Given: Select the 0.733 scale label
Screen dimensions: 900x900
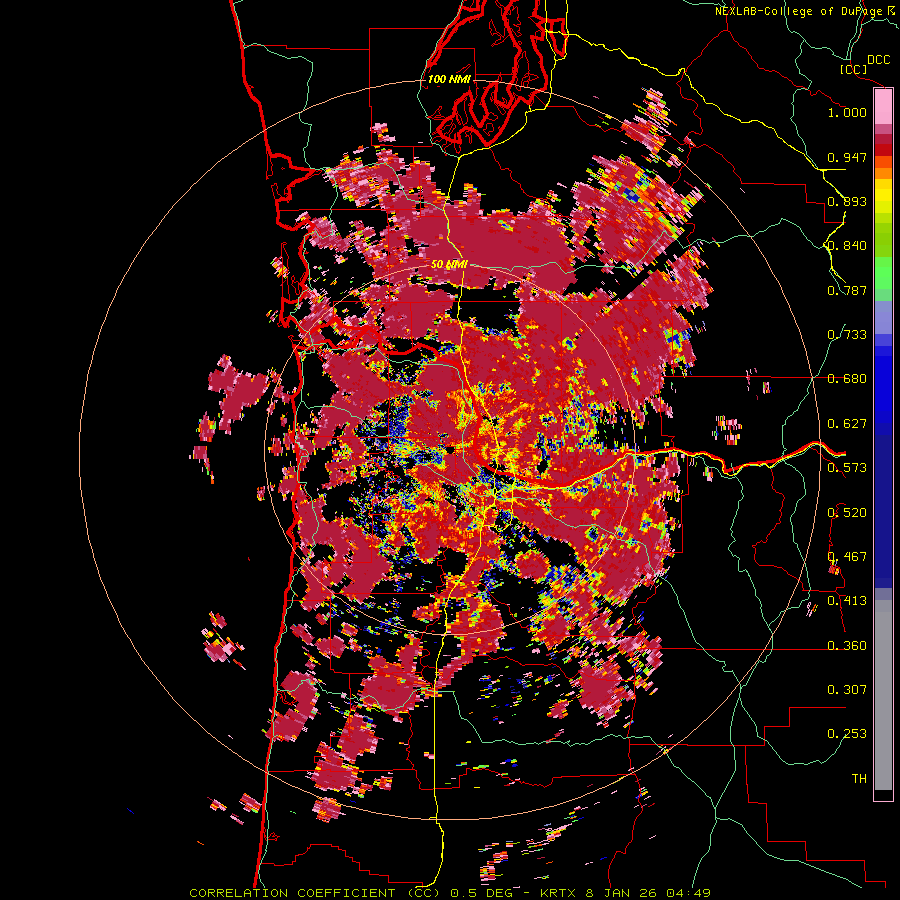Looking at the screenshot, I should 847,335.
